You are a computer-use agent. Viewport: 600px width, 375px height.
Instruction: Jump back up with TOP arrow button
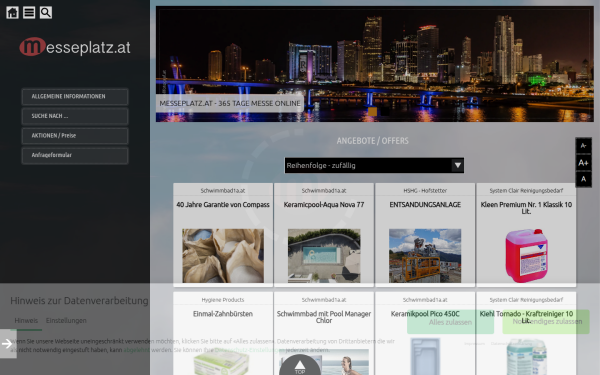click(x=300, y=365)
